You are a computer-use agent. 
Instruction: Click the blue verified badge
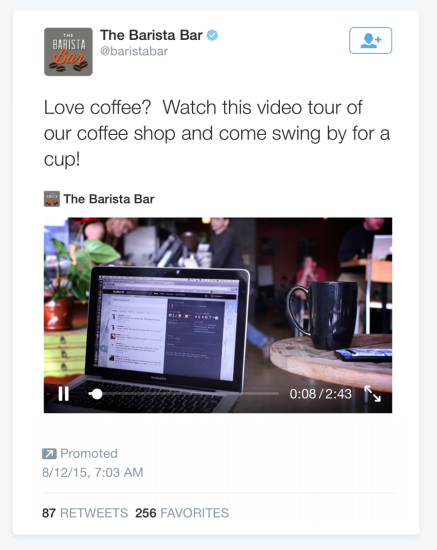[x=212, y=35]
